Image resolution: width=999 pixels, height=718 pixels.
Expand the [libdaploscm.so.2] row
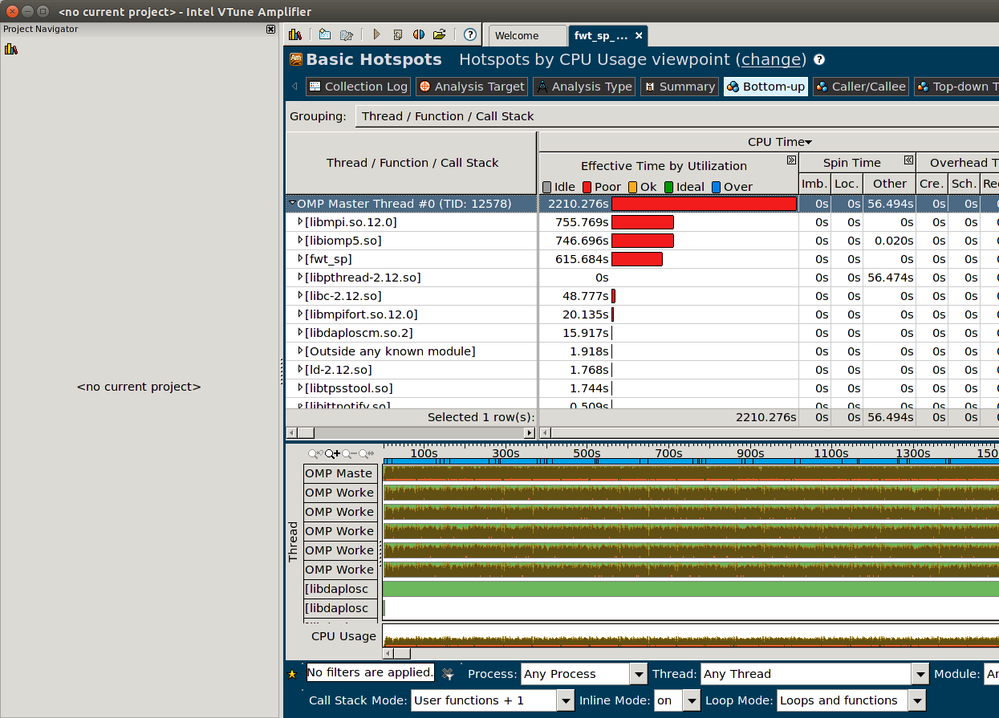point(300,333)
